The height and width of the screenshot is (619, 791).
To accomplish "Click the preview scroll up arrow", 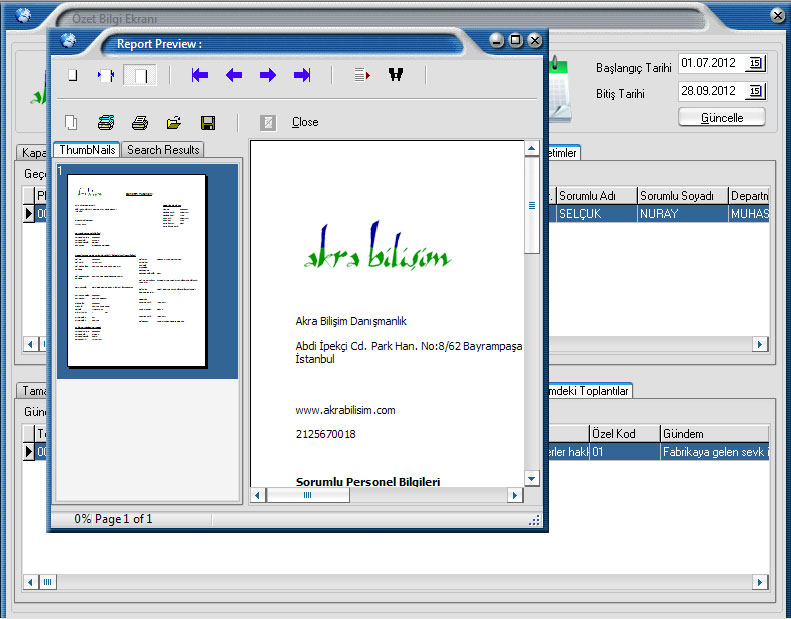I will pos(531,148).
